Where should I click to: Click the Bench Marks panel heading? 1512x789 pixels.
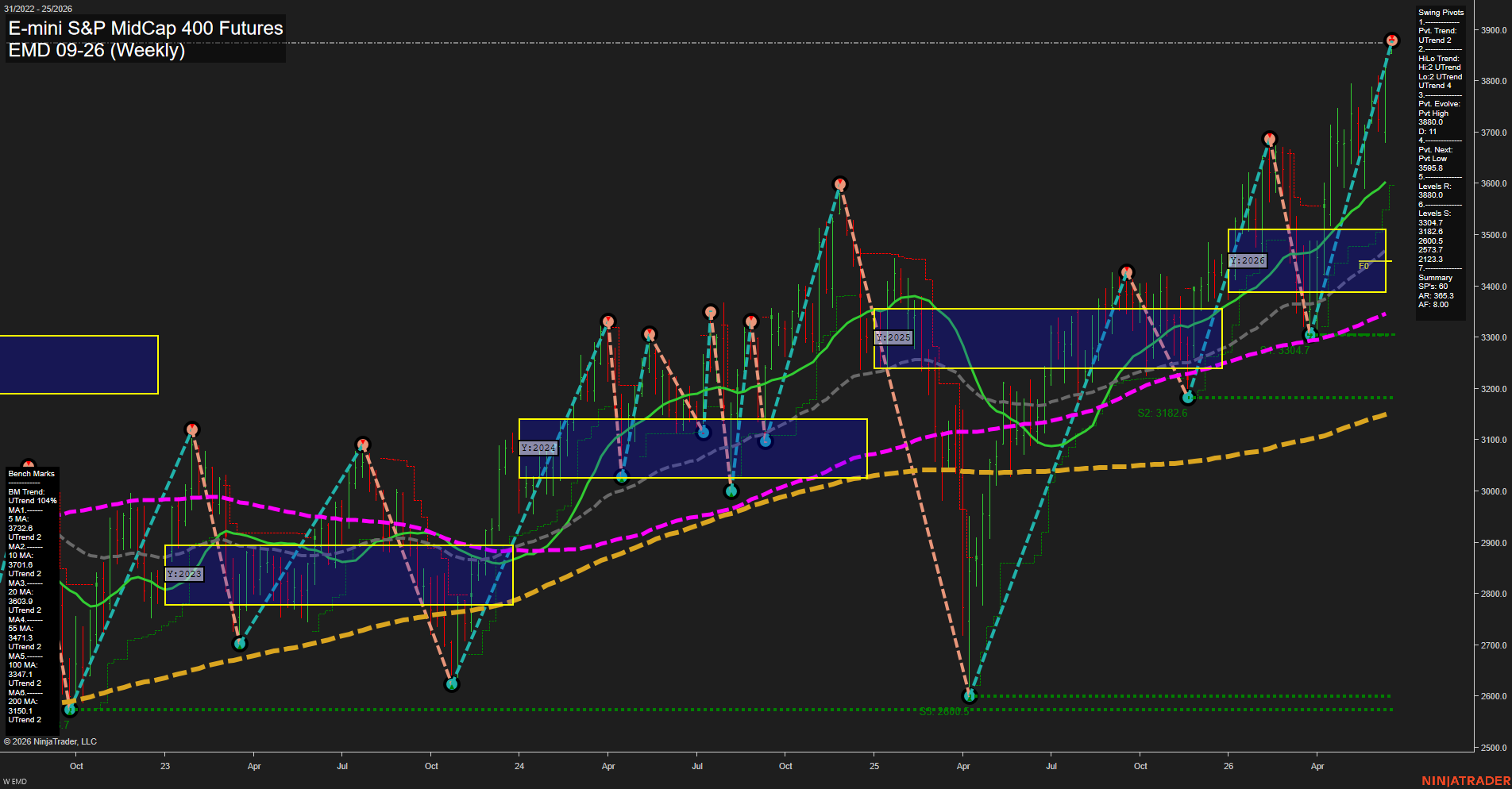point(32,474)
